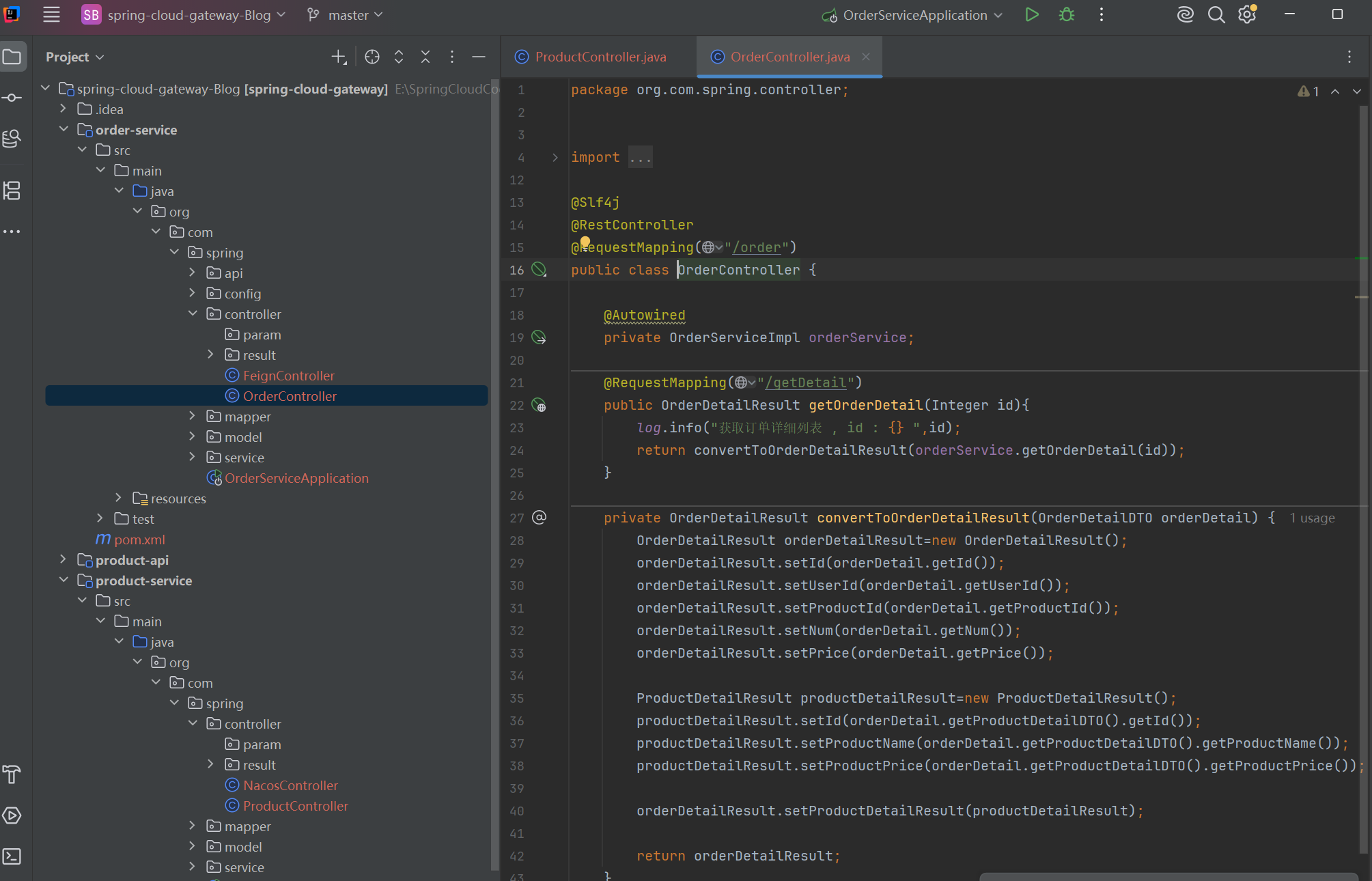Image resolution: width=1372 pixels, height=881 pixels.
Task: Open the spring-cloud-gateway-Blog project dropdown
Action: pos(184,14)
